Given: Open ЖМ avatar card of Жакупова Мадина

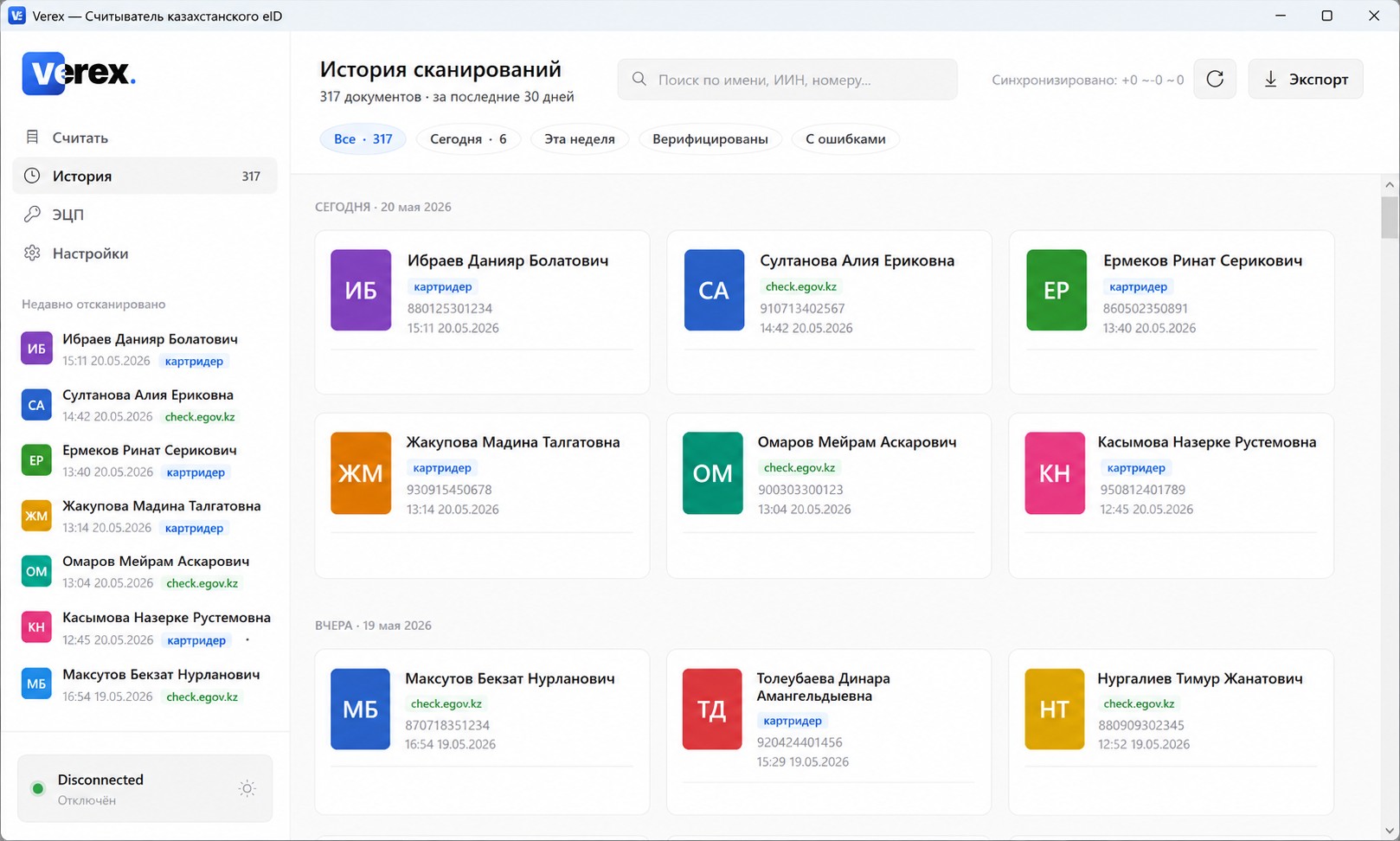Looking at the screenshot, I should (361, 473).
